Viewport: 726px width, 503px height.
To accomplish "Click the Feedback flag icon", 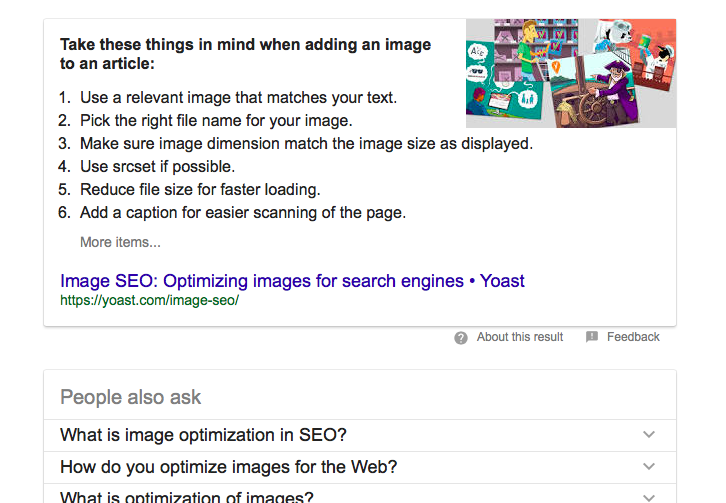I will [592, 337].
